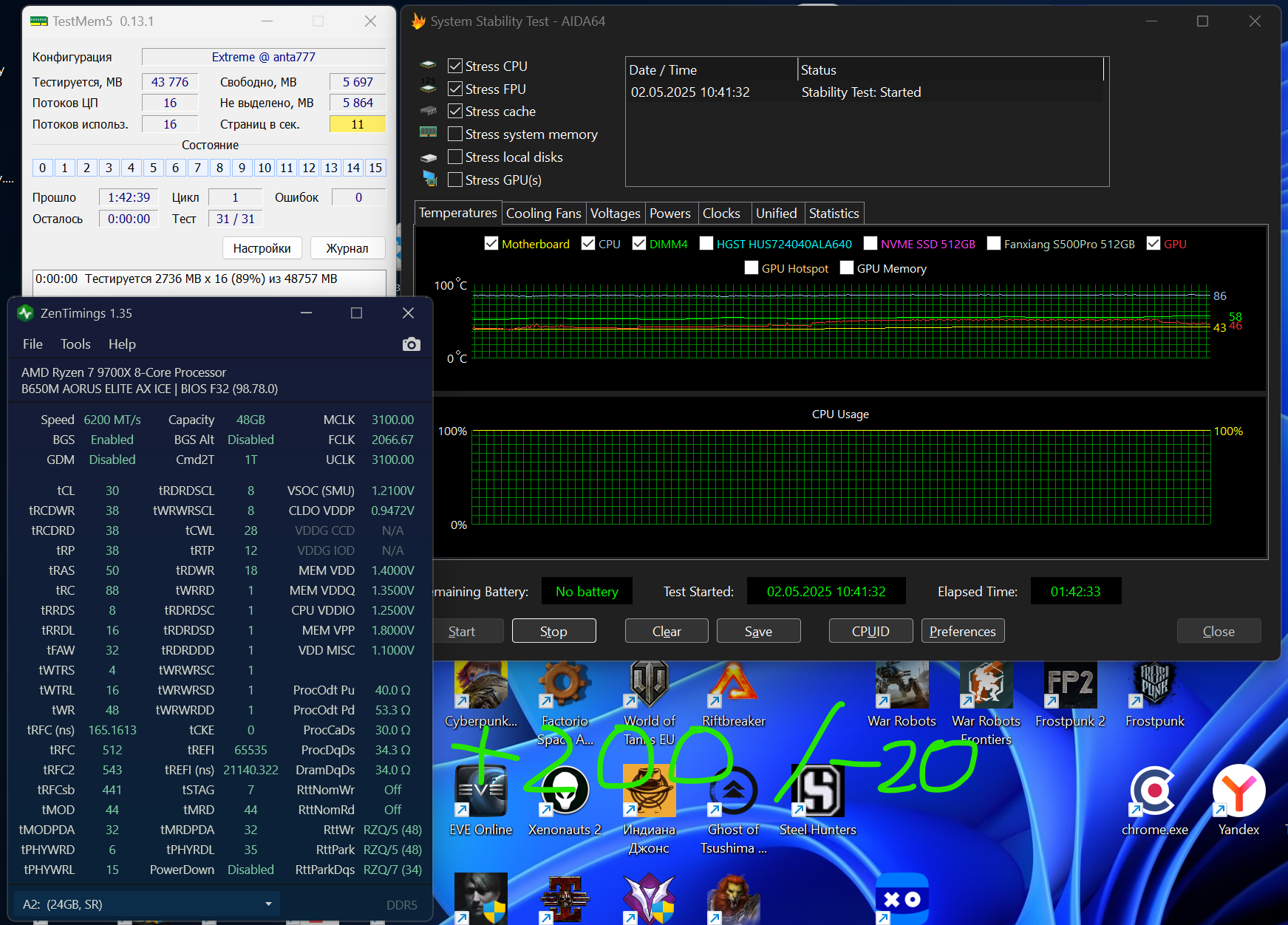The image size is (1288, 925).
Task: Open the Xenonauts 2 shortcut
Action: click(x=565, y=802)
